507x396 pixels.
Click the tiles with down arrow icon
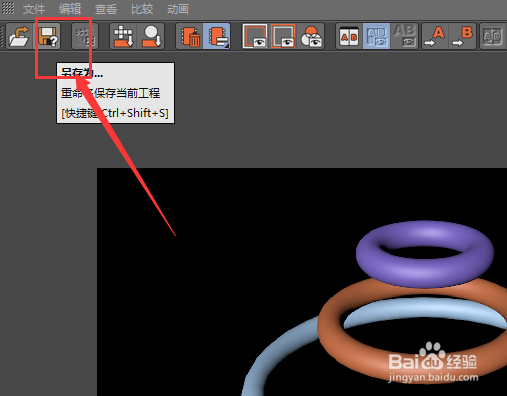(x=123, y=36)
